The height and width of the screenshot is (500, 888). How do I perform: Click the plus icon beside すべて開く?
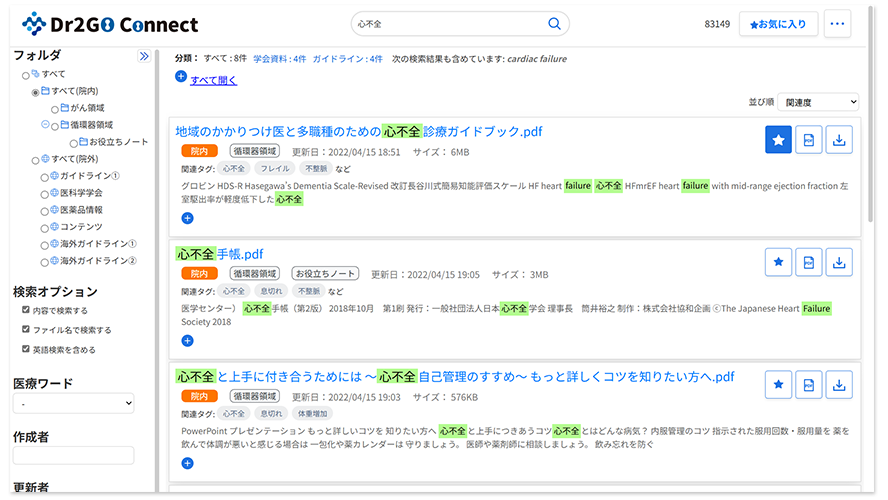coord(181,76)
